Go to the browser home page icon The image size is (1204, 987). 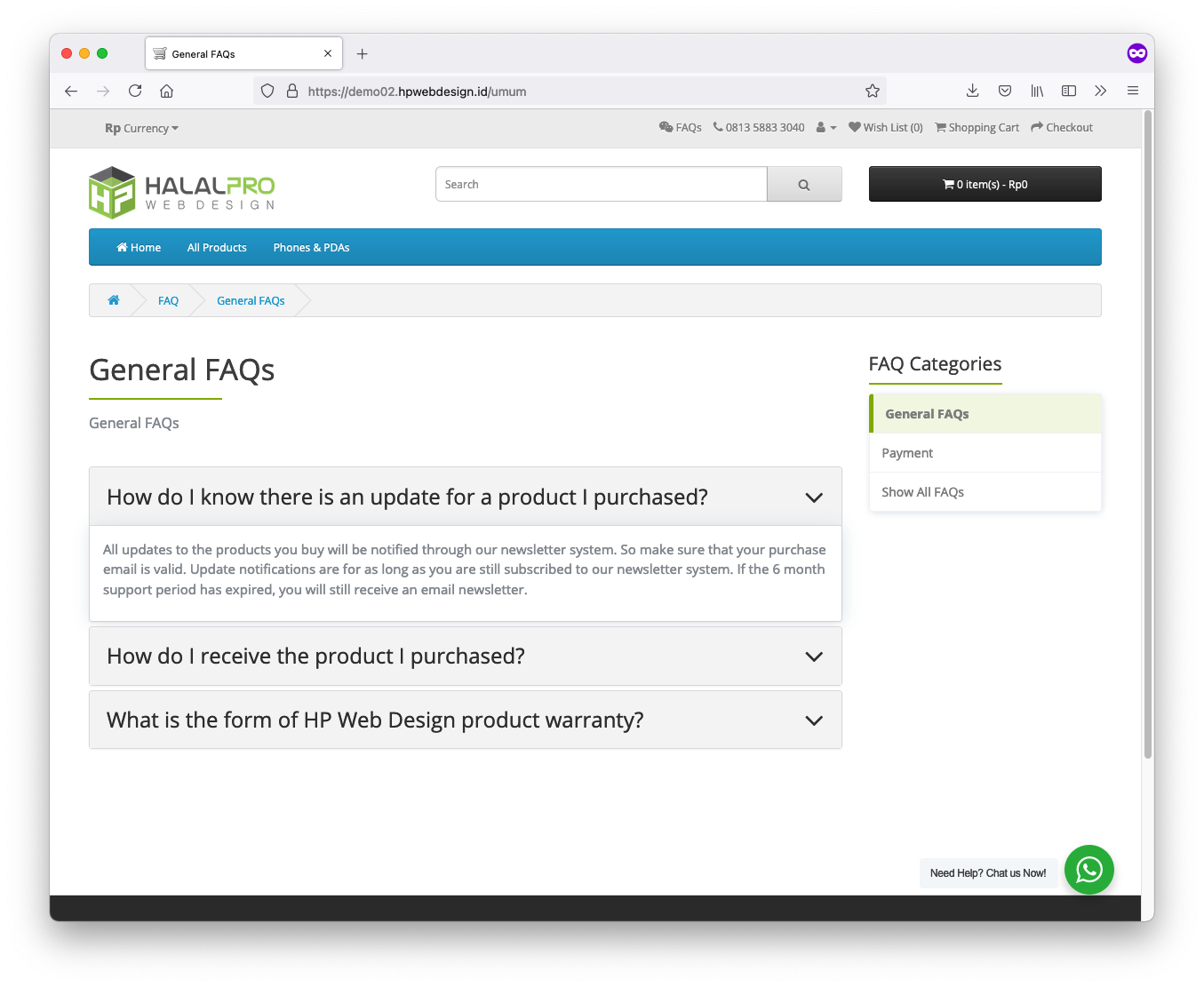pyautogui.click(x=166, y=91)
